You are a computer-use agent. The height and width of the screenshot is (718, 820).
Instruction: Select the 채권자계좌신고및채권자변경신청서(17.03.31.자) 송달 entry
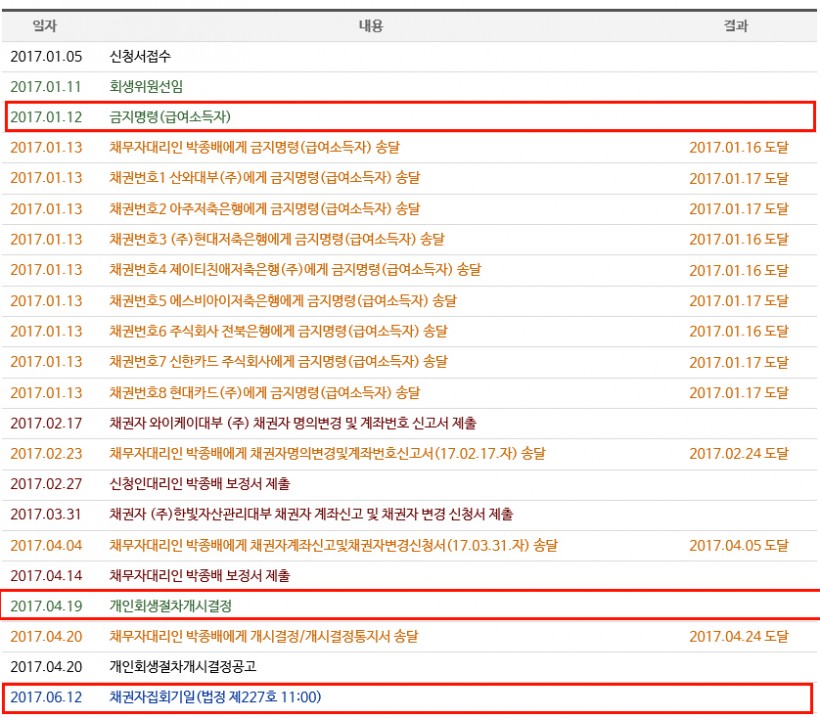pos(333,545)
